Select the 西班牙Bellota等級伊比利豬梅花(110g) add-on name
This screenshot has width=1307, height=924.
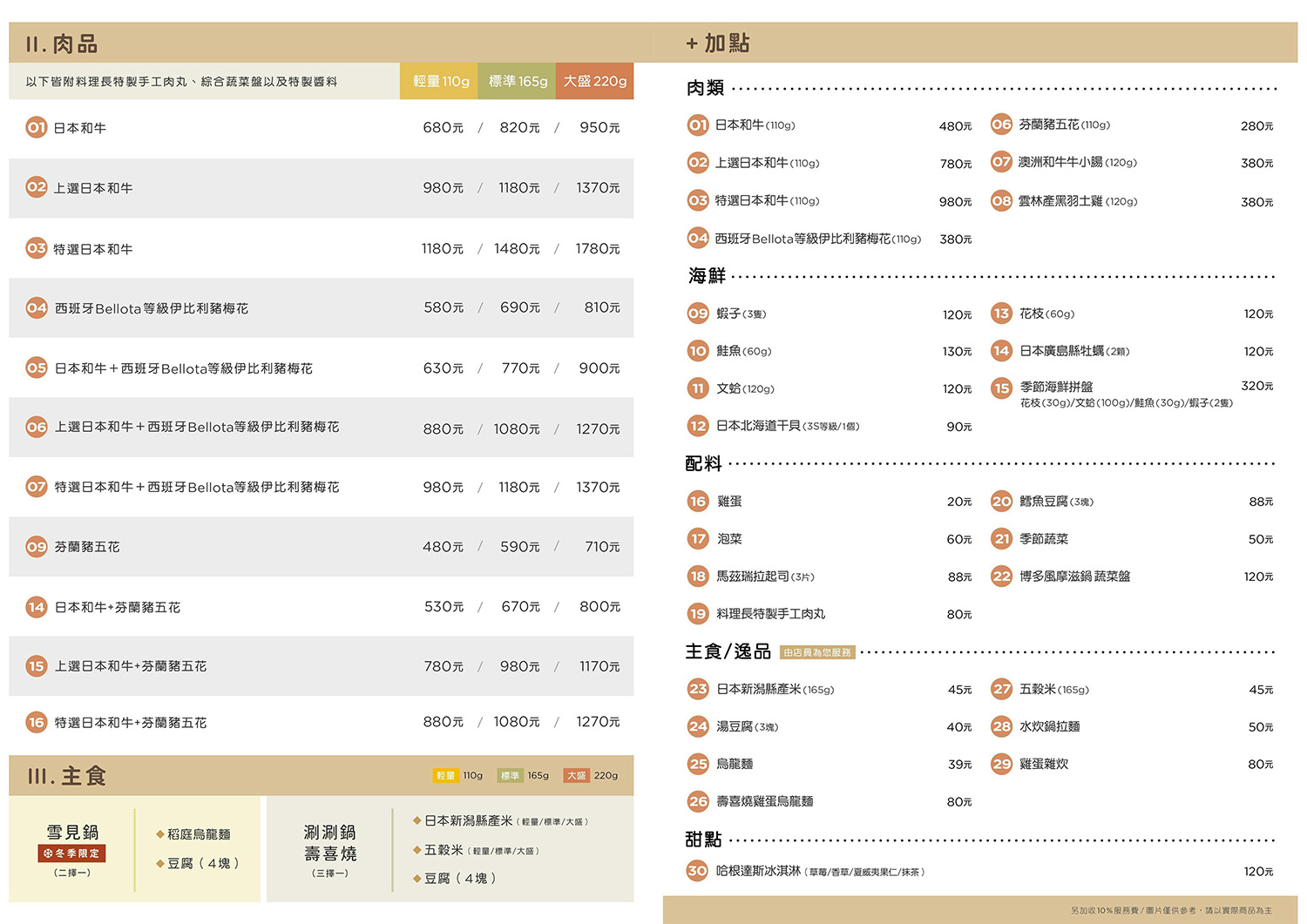pos(818,239)
